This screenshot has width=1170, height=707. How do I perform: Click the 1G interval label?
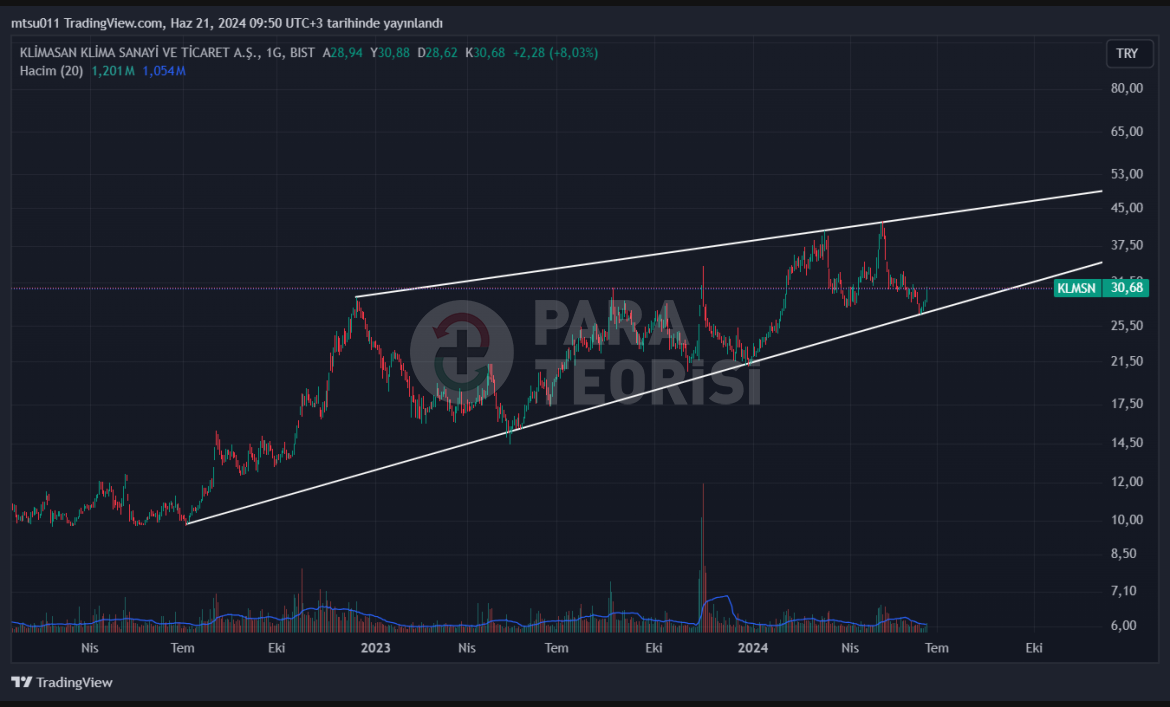pos(274,53)
